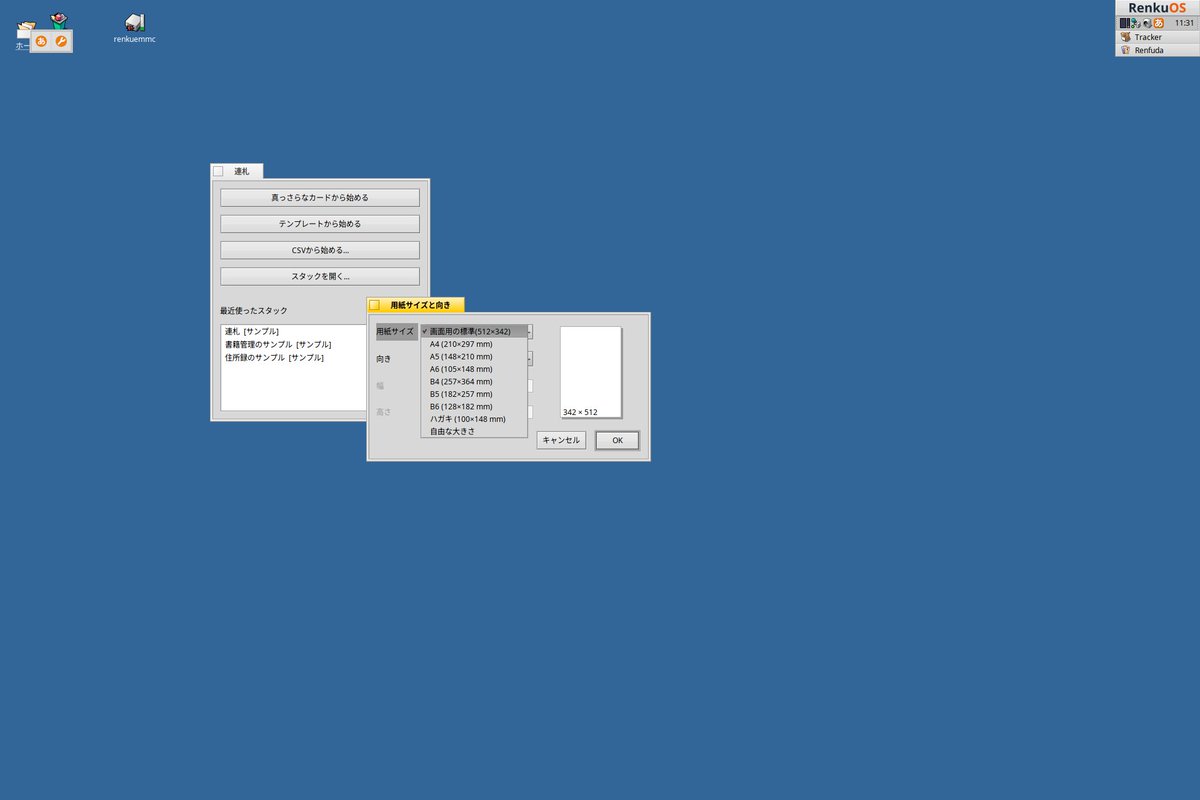1200x800 pixels.
Task: Open the trash can desktop icon
Action: (x=59, y=19)
